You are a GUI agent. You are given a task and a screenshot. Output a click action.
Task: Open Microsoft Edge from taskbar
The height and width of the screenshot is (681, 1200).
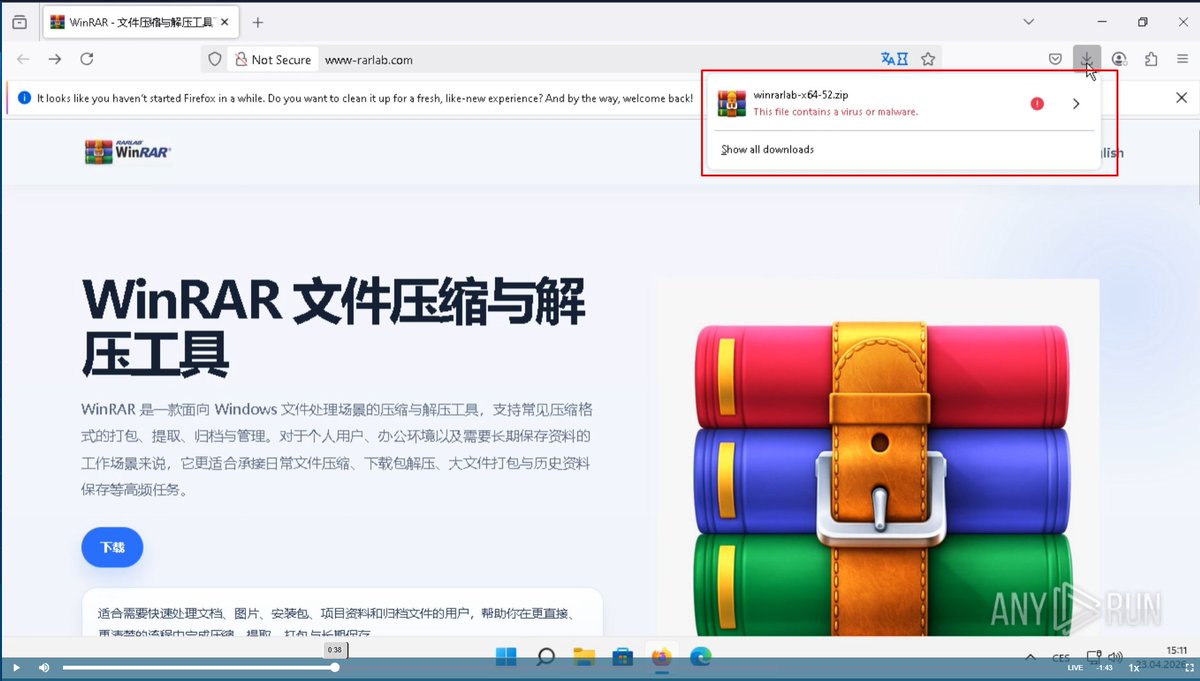coord(700,657)
